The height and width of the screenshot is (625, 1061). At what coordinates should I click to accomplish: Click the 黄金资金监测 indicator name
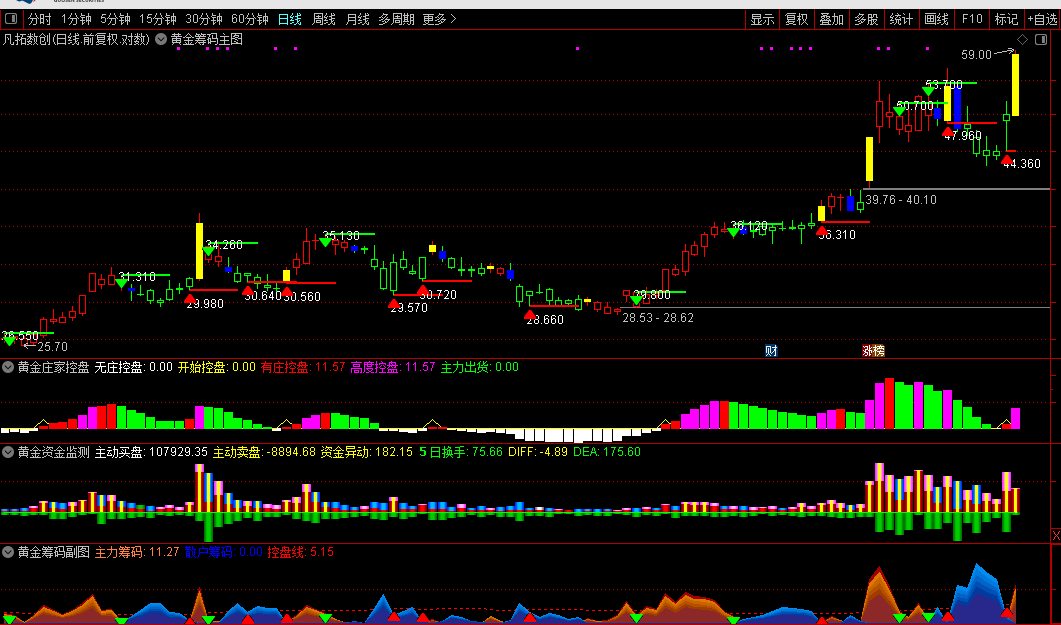coord(53,452)
